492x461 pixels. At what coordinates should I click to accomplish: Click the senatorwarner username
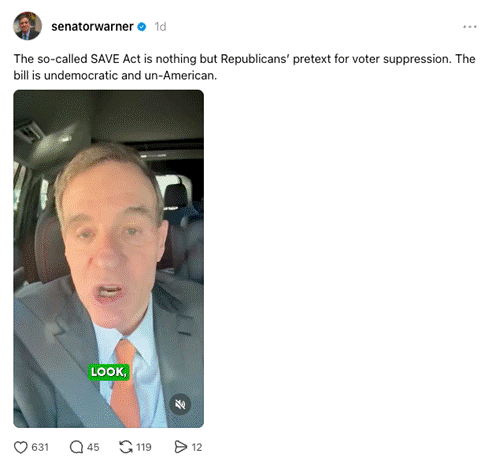pos(92,27)
